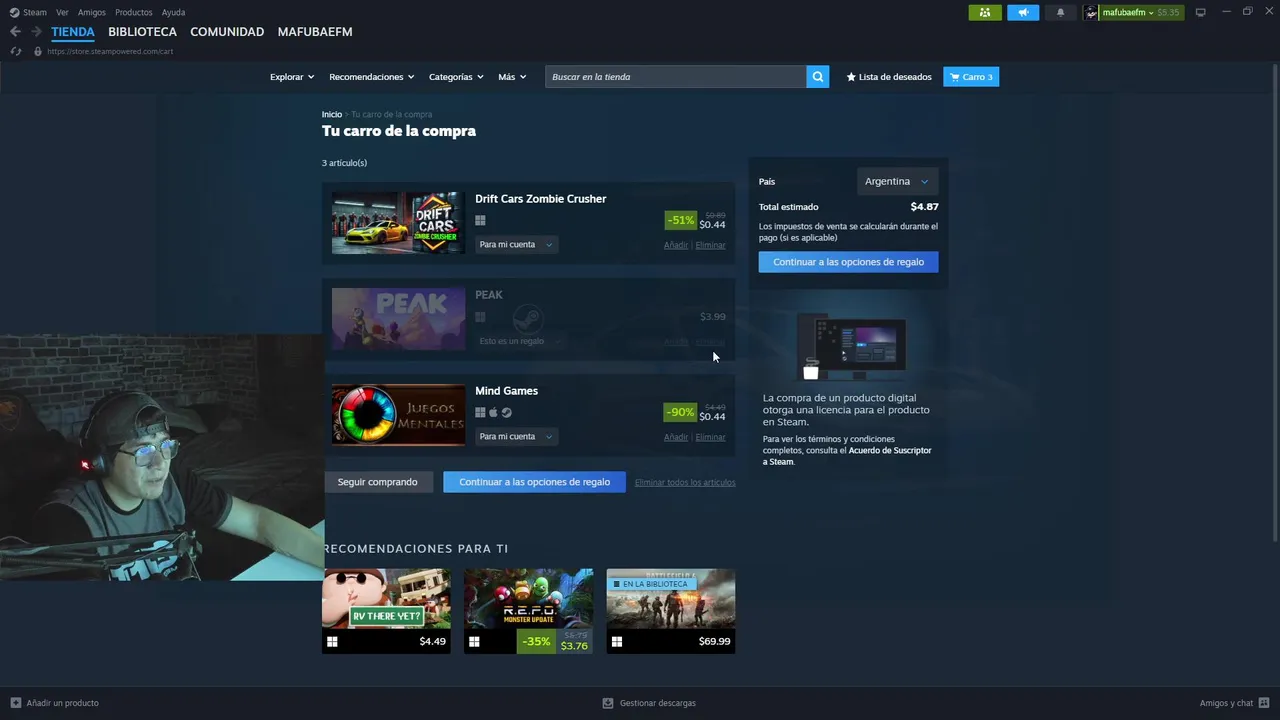Click the store URL address bar
Viewport: 1280px width, 720px height.
coord(110,51)
